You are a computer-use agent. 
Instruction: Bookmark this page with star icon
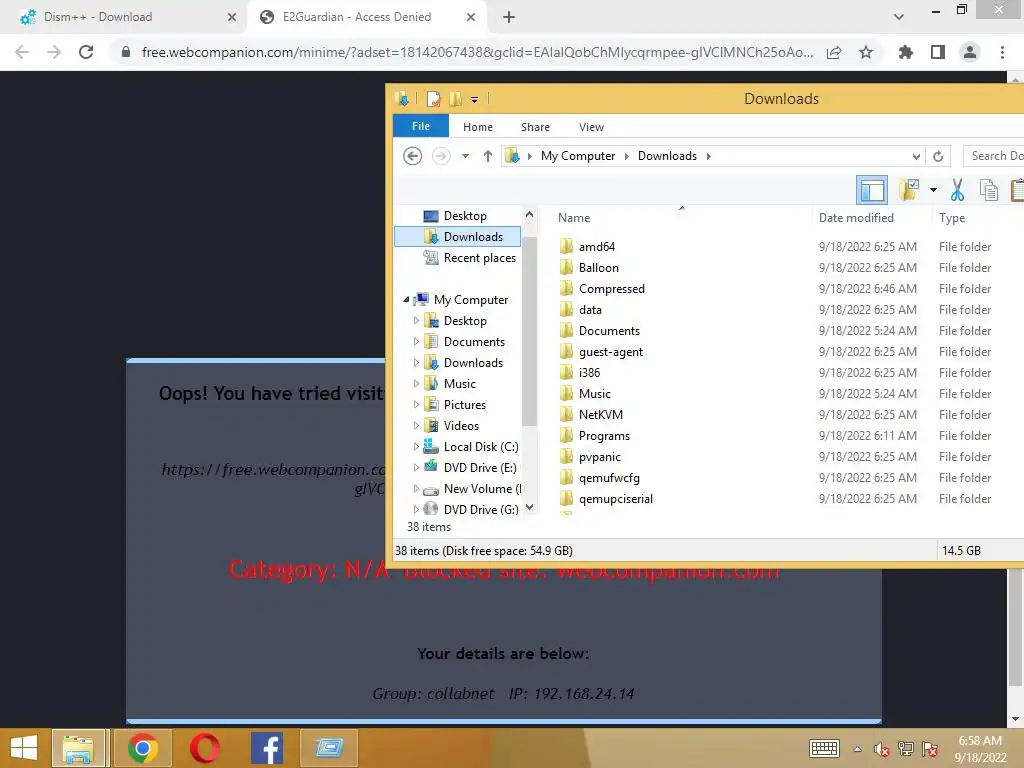point(866,52)
